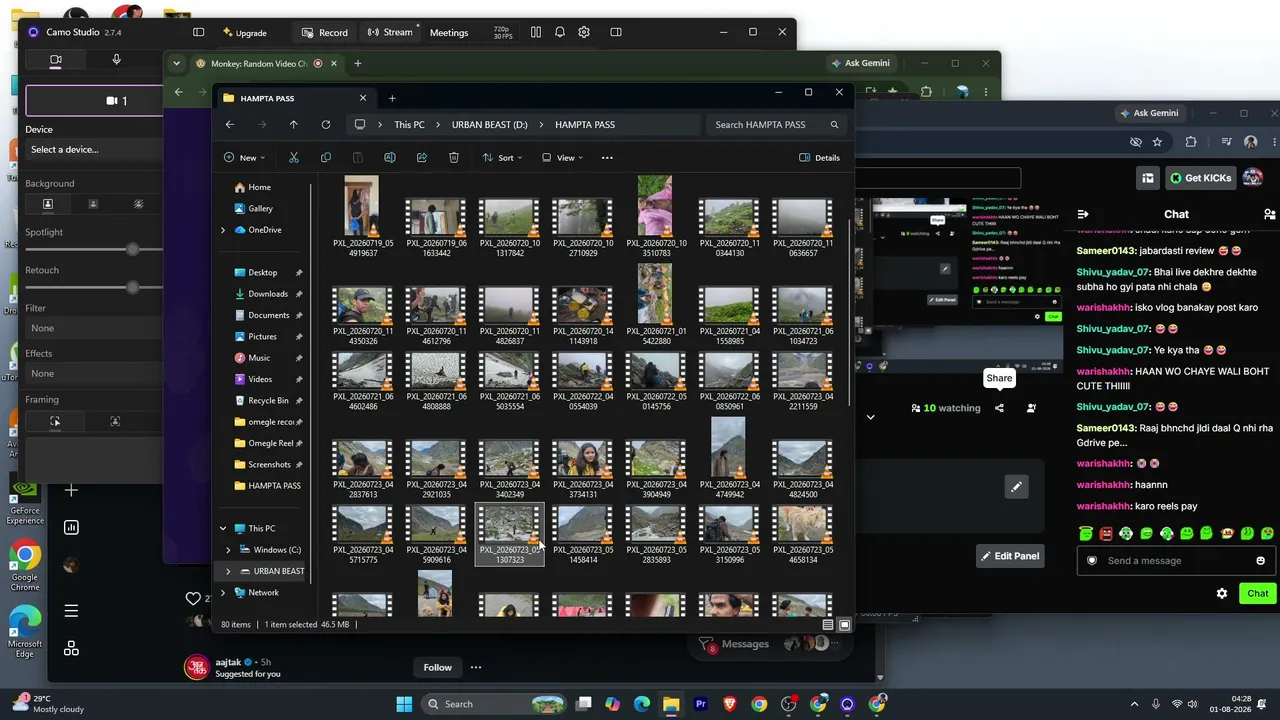Image resolution: width=1280 pixels, height=720 pixels.
Task: Click the Send a message chat field
Action: [x=1175, y=561]
